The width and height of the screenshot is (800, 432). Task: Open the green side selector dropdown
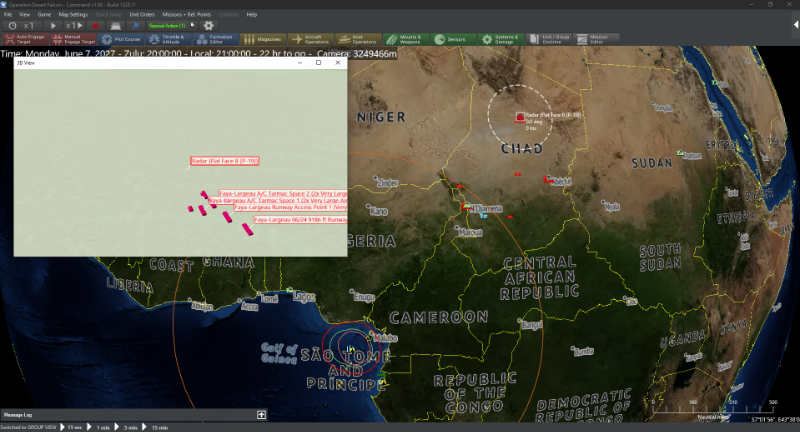[x=171, y=26]
